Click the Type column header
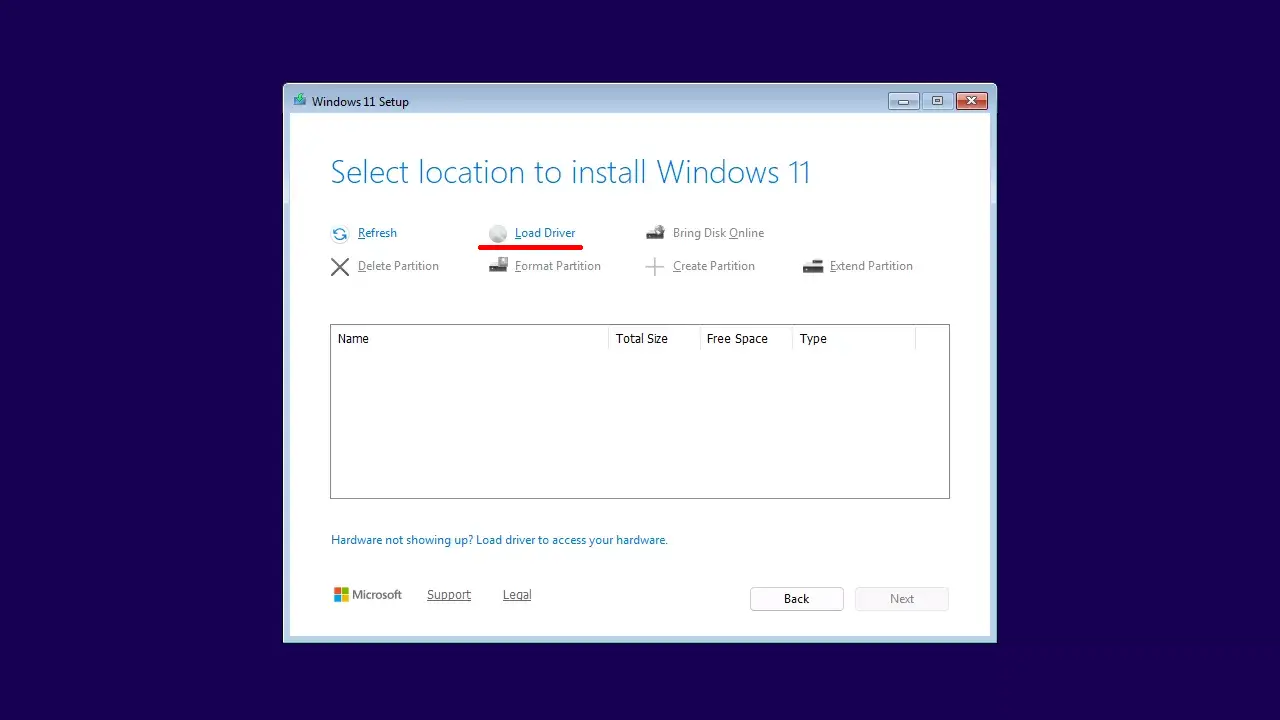 click(854, 339)
